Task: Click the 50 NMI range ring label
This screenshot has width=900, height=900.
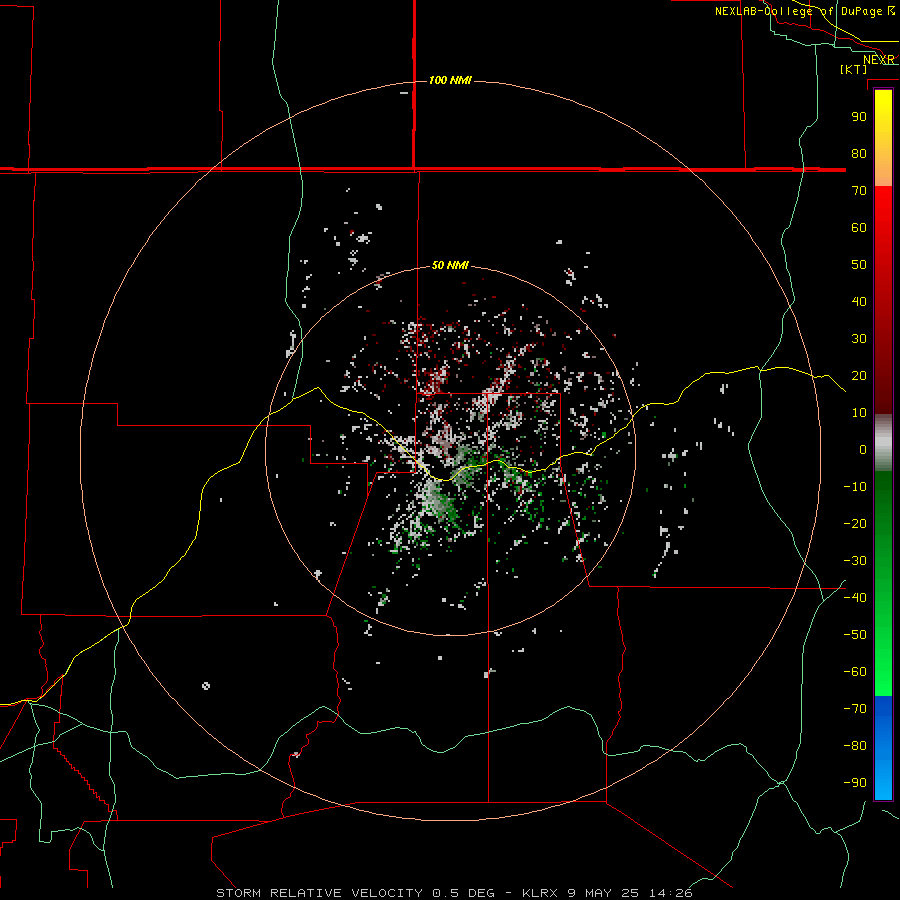Action: point(450,265)
